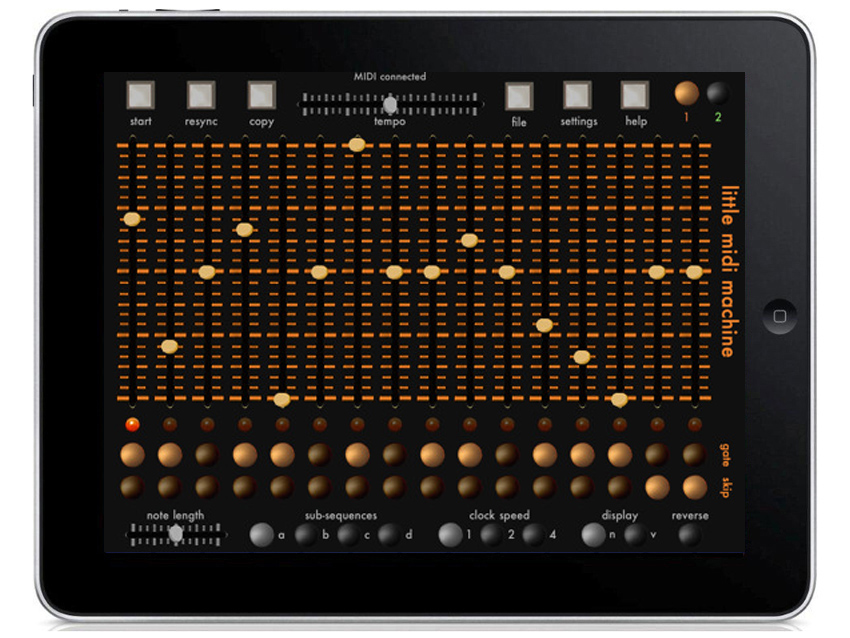The image size is (850, 638).
Task: Toggle gate for step 5
Action: tap(282, 455)
